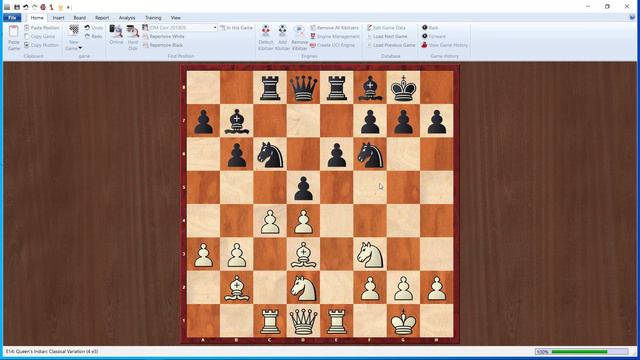Click Remove All Kibitzers
The height and width of the screenshot is (360, 640).
(335, 28)
